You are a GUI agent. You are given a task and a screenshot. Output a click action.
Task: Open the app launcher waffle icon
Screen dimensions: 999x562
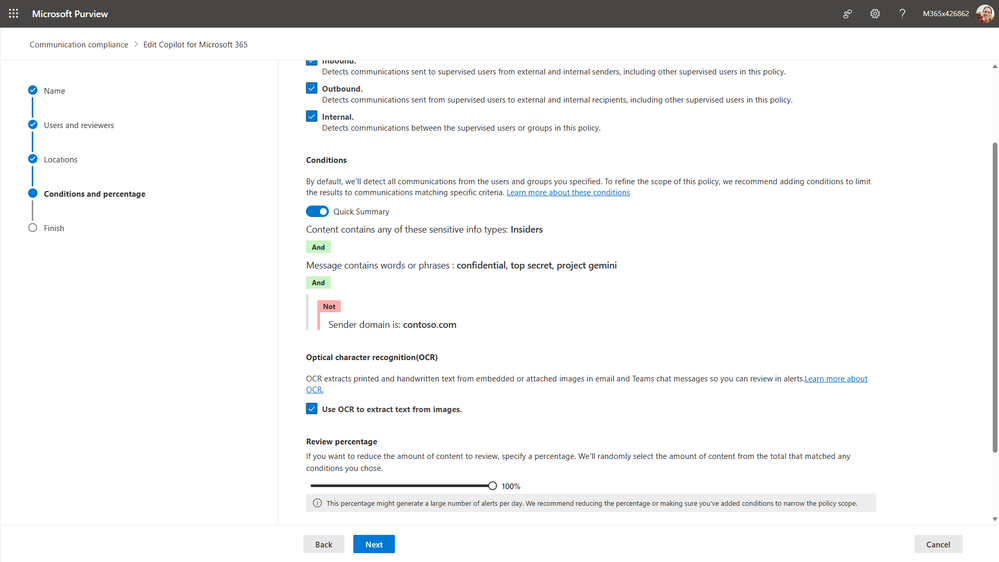[x=13, y=13]
